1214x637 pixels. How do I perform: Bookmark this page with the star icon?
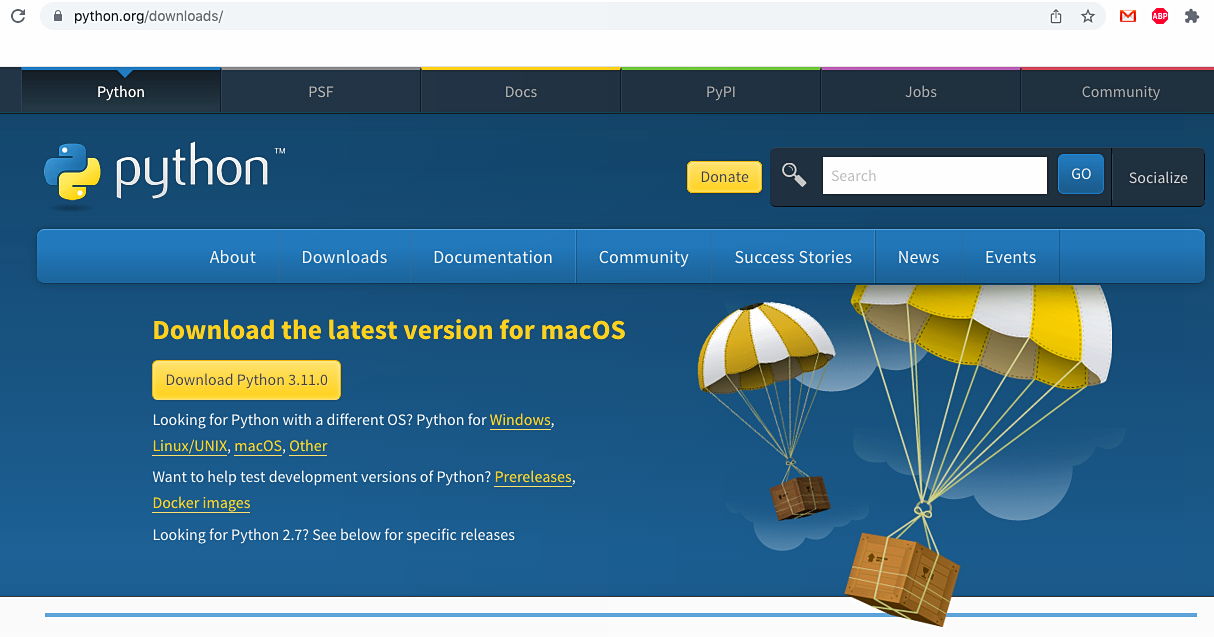pyautogui.click(x=1088, y=16)
